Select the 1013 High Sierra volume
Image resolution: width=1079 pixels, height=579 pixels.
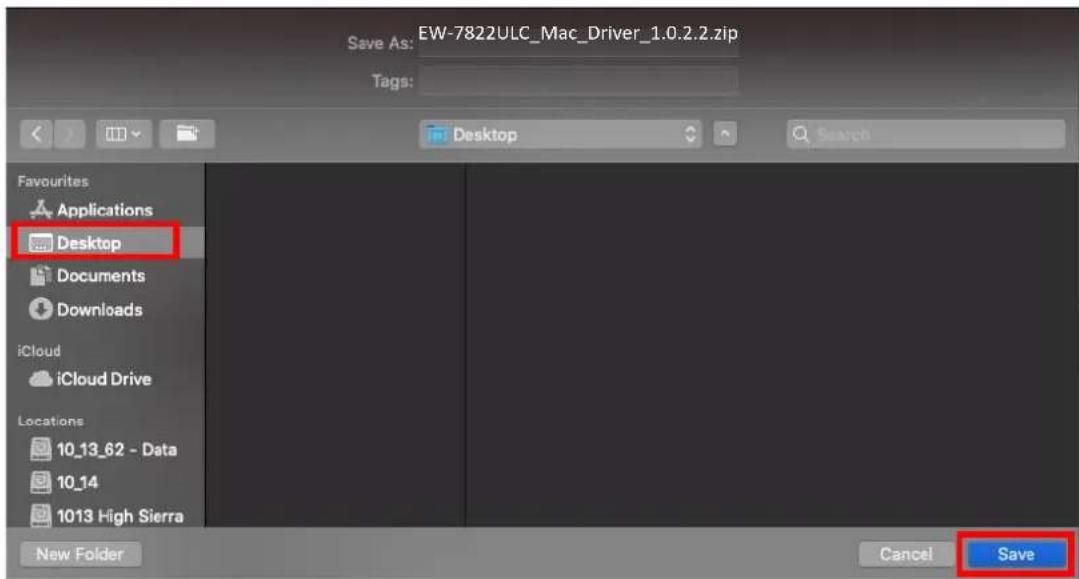pos(107,516)
